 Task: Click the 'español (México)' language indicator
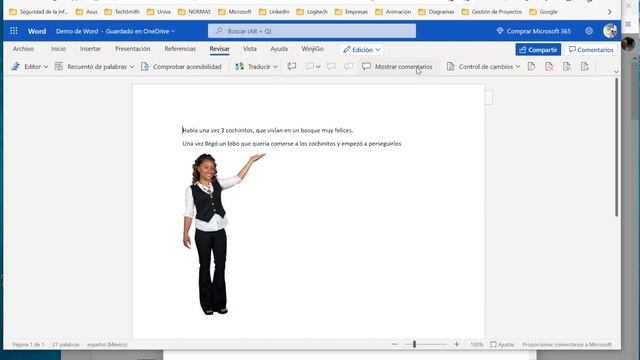(x=107, y=344)
